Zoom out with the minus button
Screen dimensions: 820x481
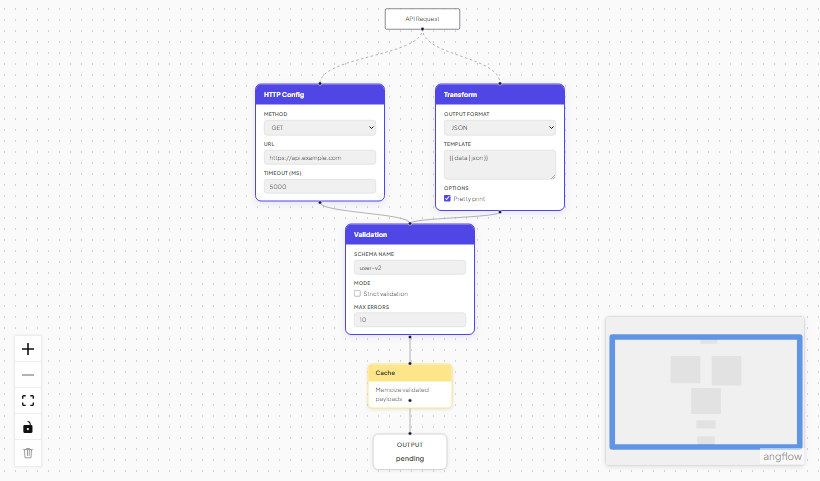(28, 375)
